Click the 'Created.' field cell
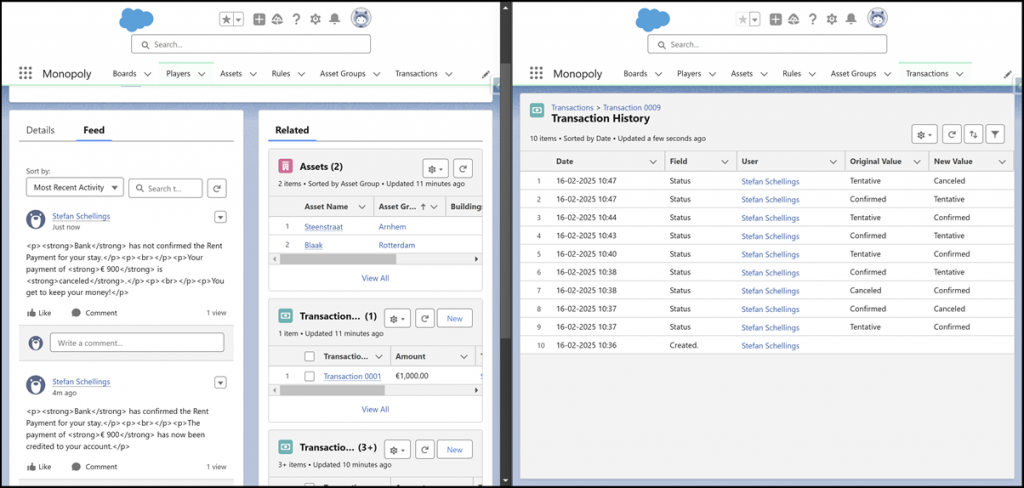 [x=684, y=345]
